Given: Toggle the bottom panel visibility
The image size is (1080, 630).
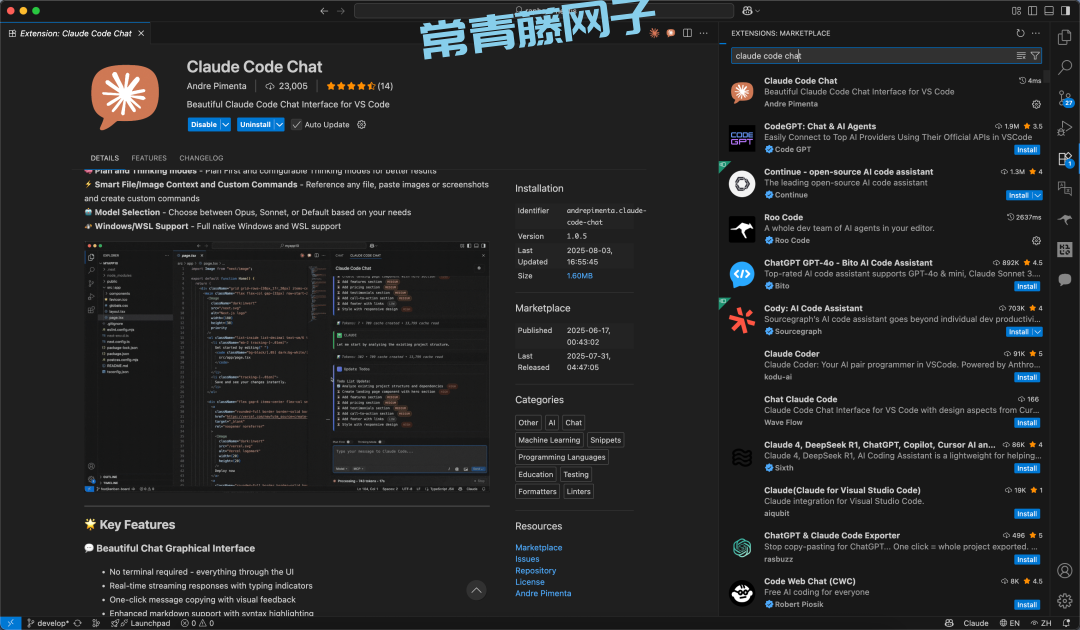Looking at the screenshot, I should [1049, 11].
